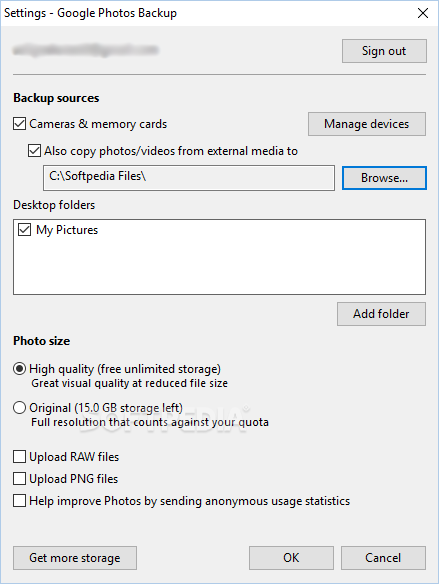Enable Upload RAW files
The image size is (439, 584).
19,457
